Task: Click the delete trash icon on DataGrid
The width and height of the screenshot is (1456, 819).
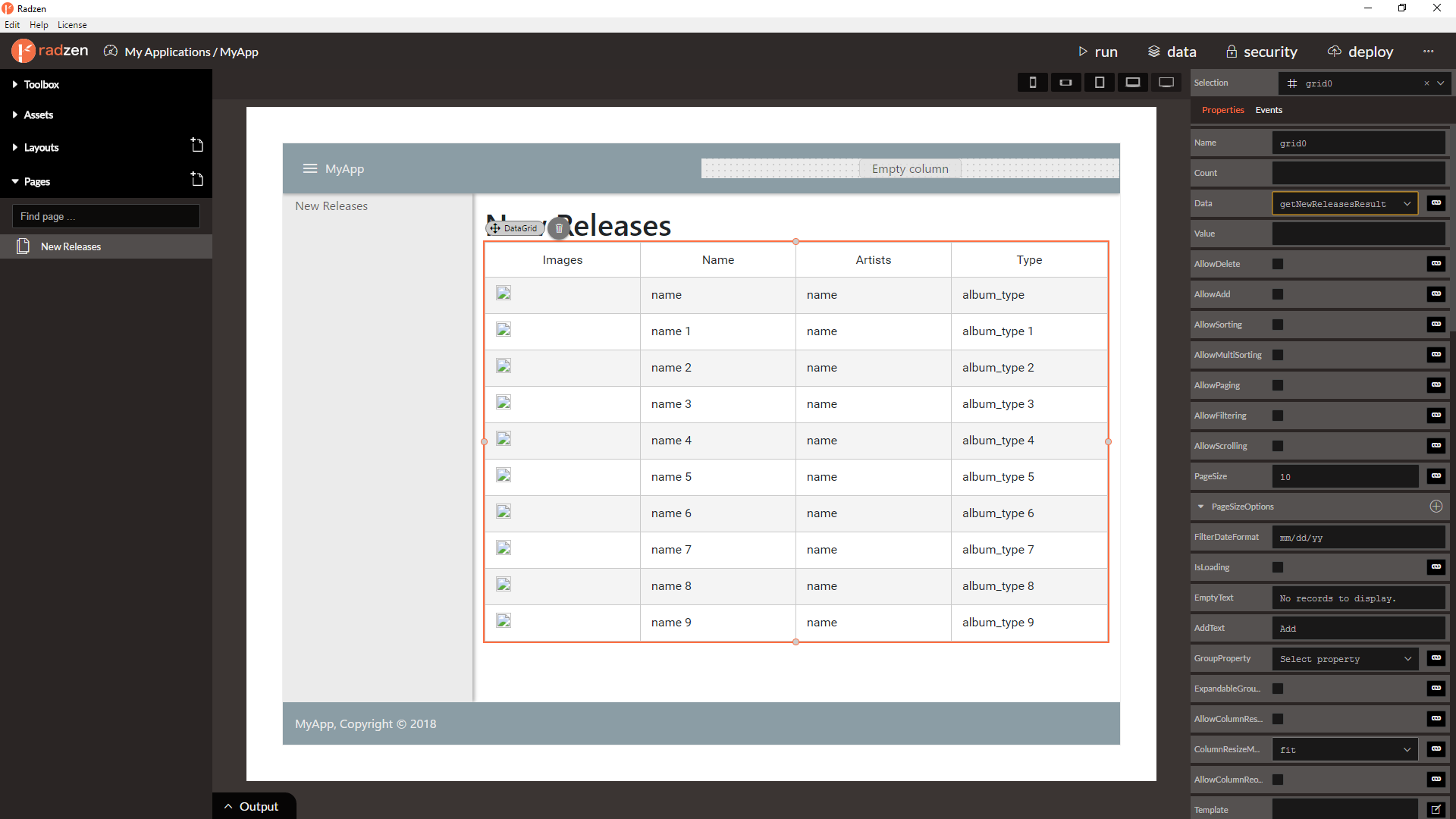Action: [x=559, y=228]
